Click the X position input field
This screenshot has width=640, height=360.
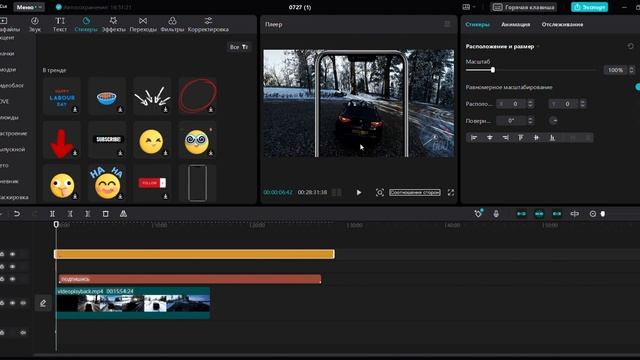pos(515,104)
